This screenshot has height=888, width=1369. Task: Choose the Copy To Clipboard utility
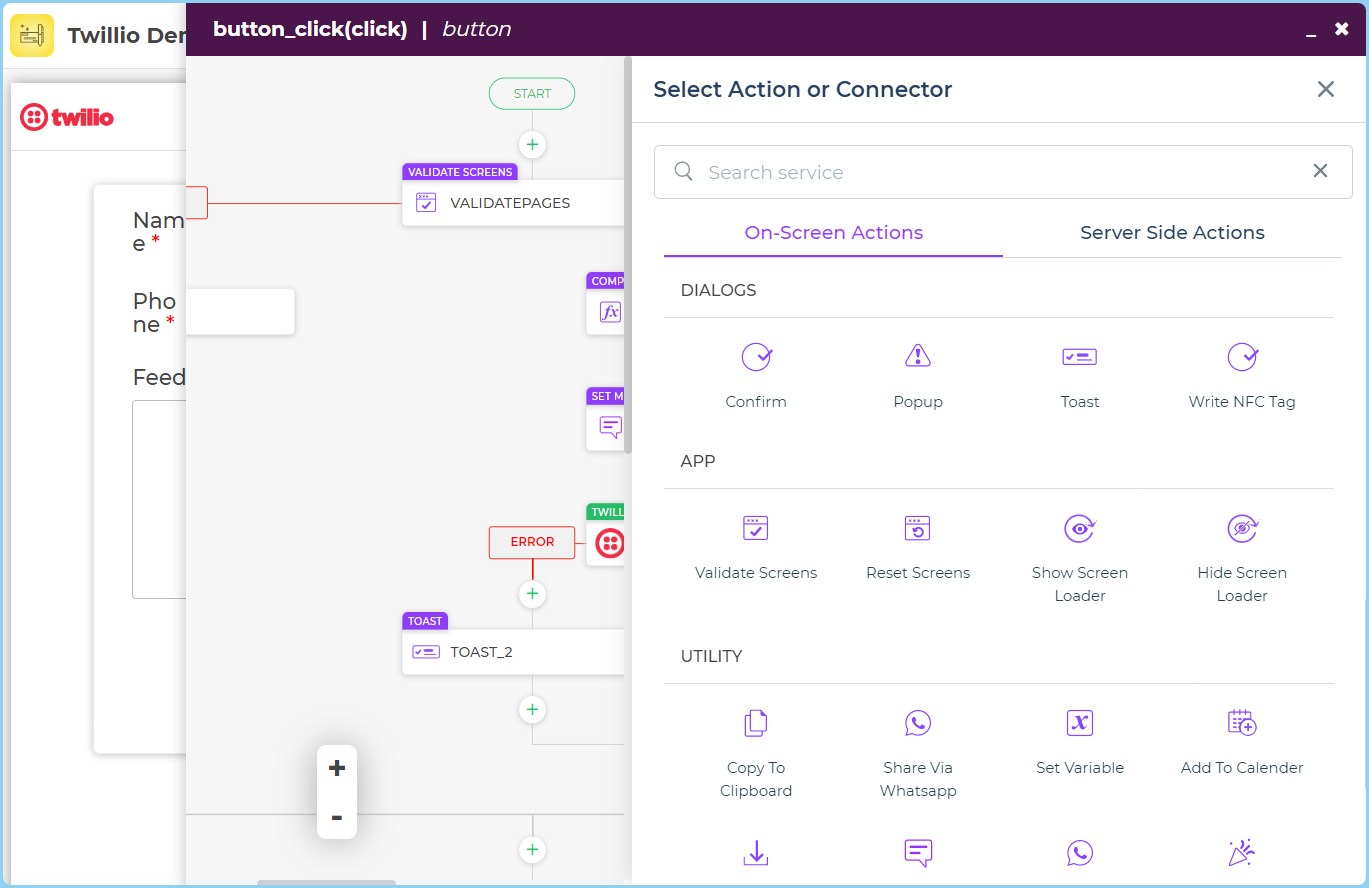[756, 750]
